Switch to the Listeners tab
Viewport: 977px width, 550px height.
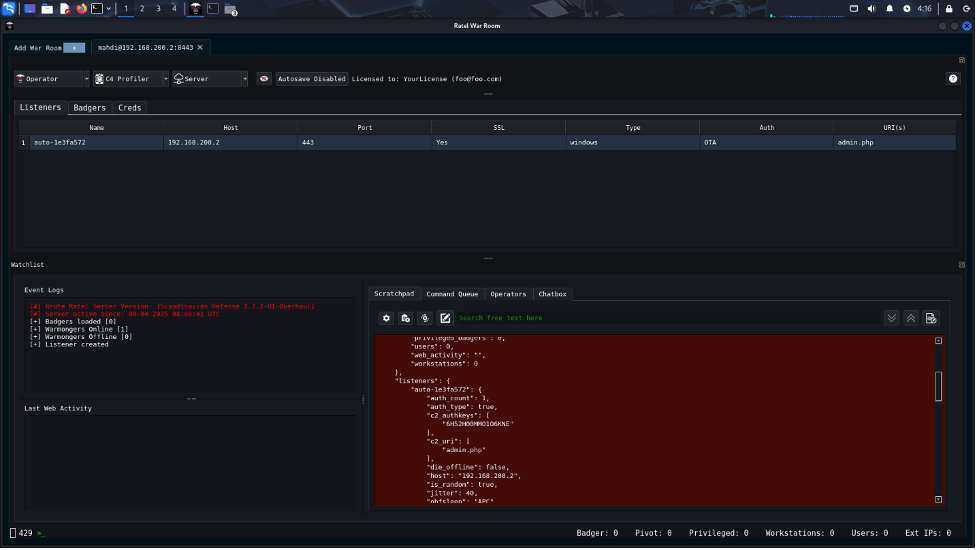pos(41,107)
